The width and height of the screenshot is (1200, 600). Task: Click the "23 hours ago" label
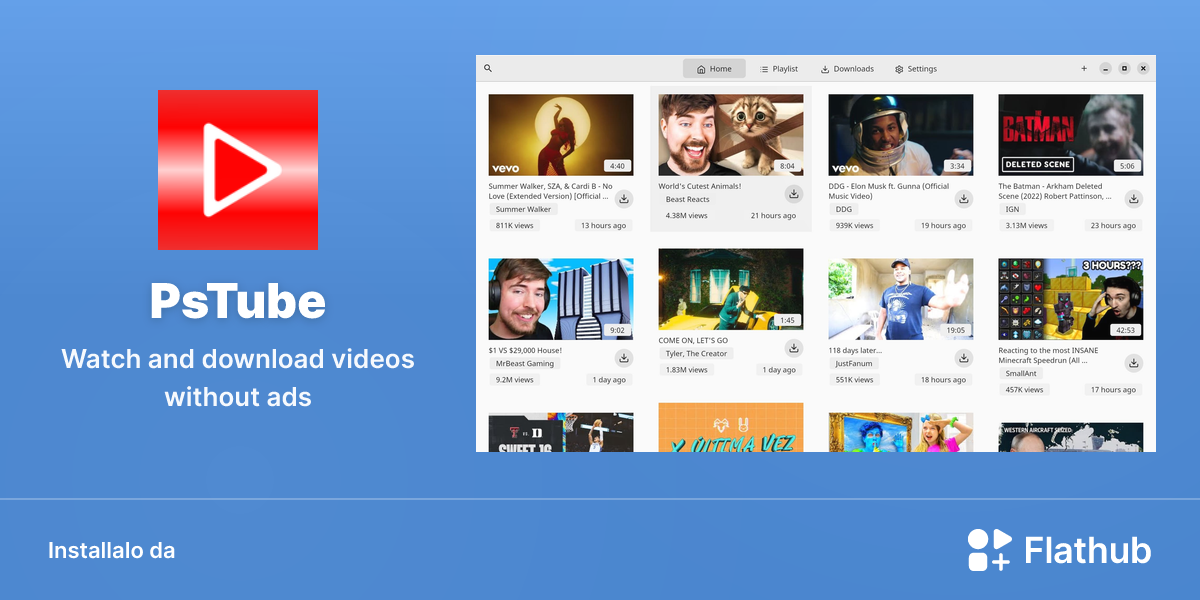[1113, 226]
